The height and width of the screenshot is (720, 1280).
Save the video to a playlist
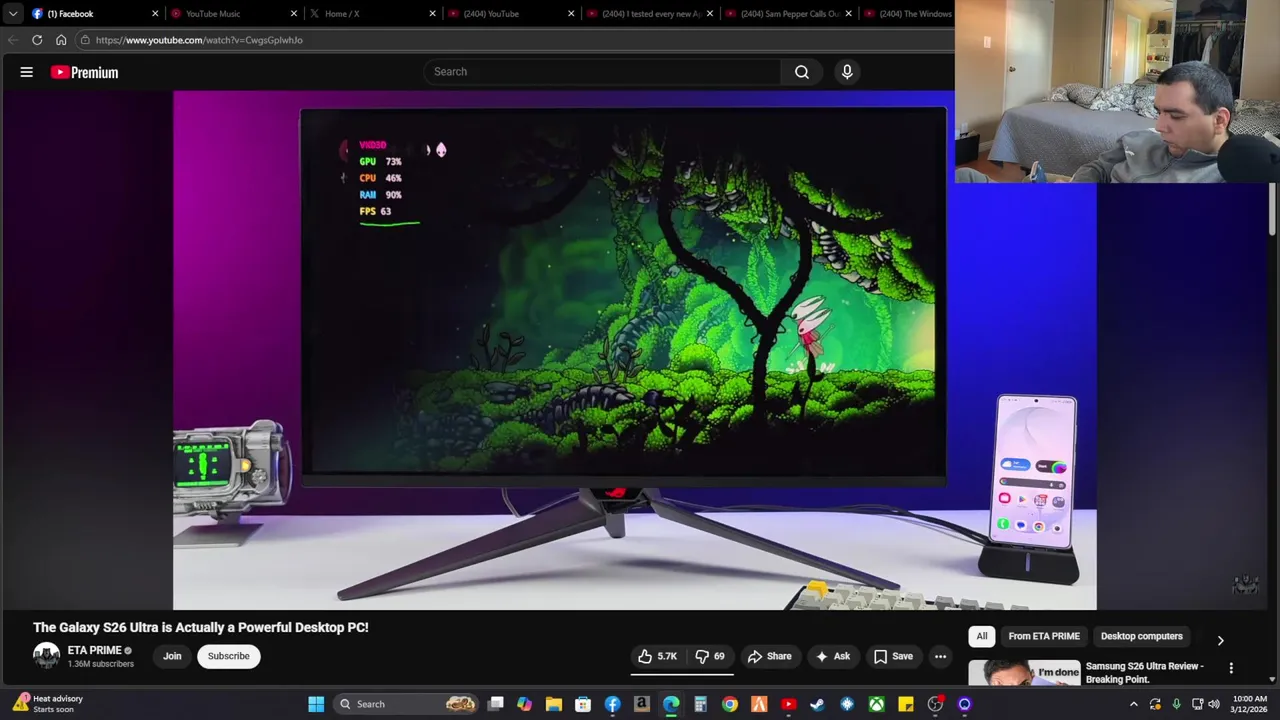pos(893,656)
